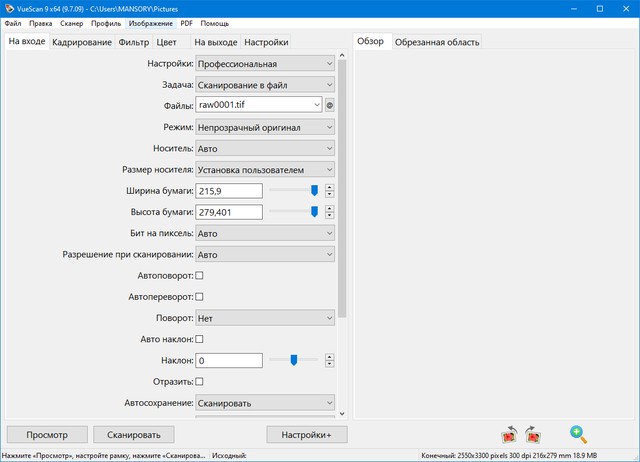Tick the Авто наклон checkbox
640x462 pixels.
point(199,339)
